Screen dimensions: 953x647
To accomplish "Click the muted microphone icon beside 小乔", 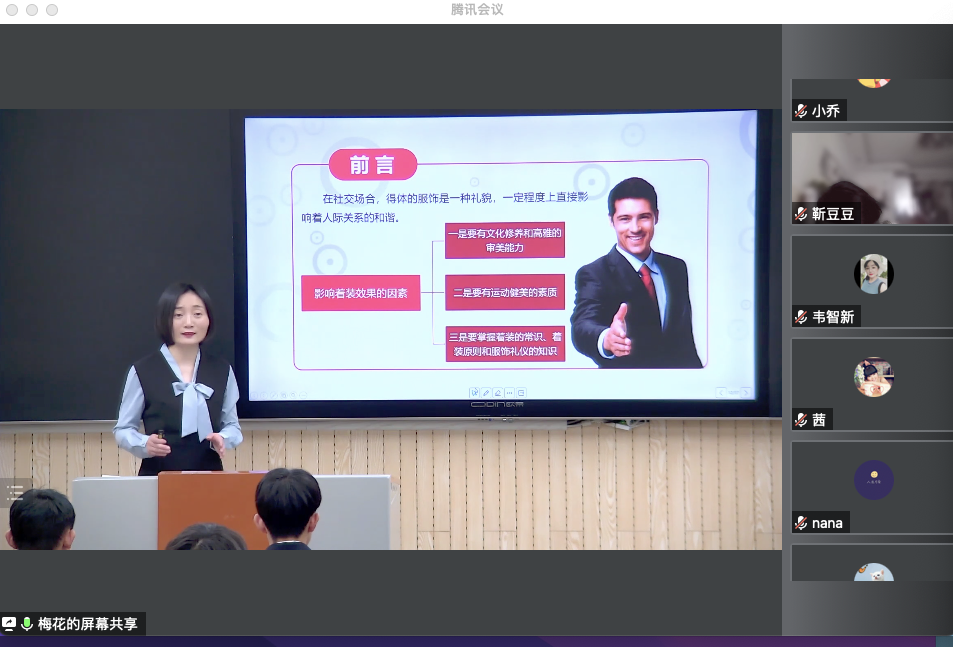I will (x=801, y=111).
